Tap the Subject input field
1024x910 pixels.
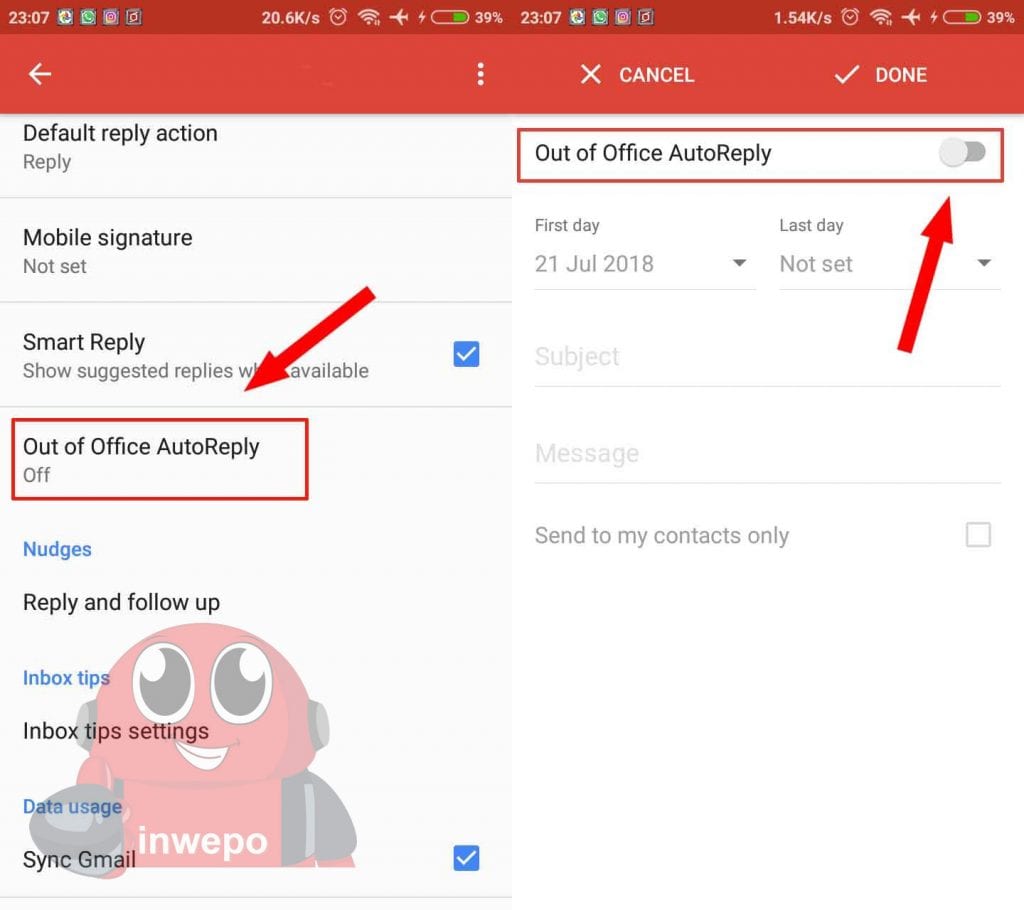(767, 357)
